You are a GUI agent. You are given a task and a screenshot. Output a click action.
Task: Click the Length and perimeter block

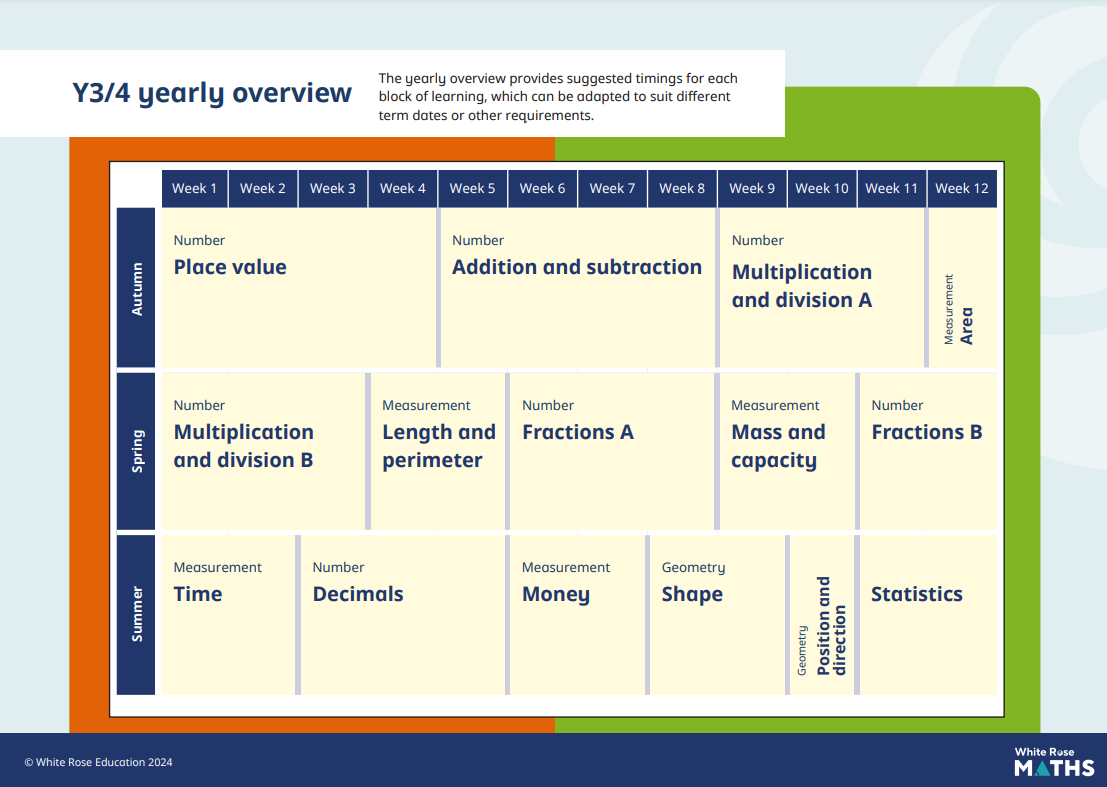[x=438, y=450]
